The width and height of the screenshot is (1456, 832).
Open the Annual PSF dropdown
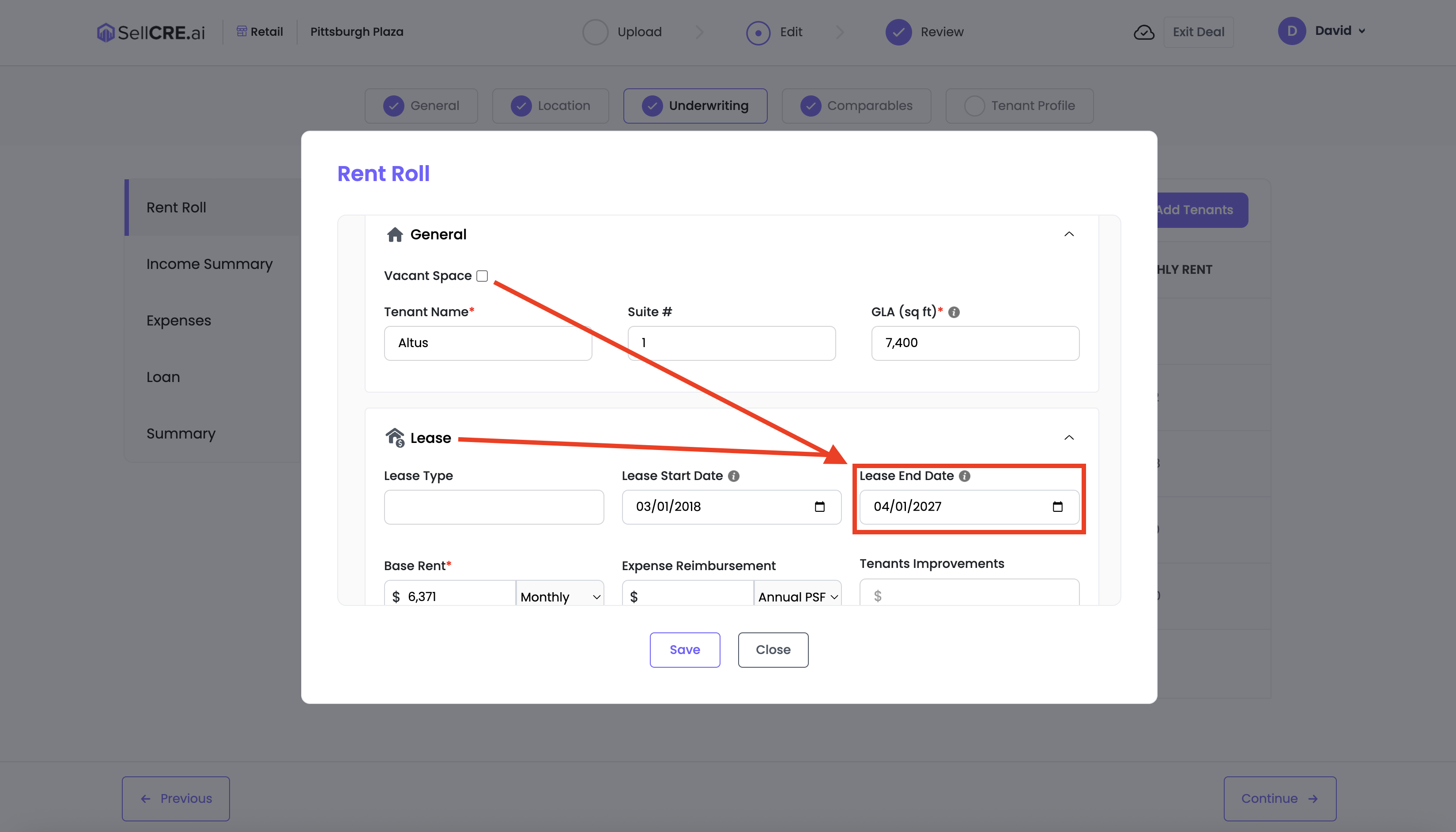pos(797,597)
